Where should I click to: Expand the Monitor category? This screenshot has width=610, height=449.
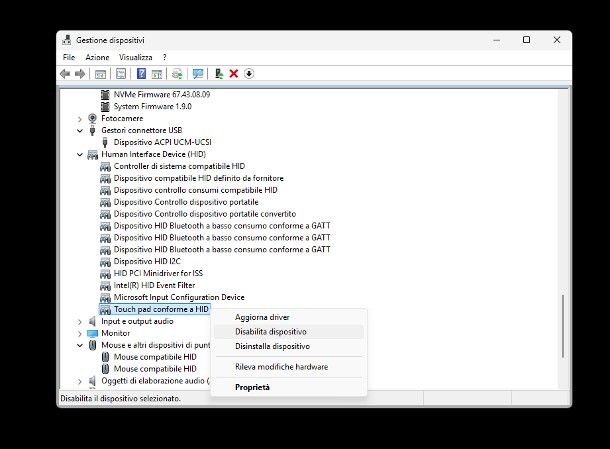click(x=80, y=334)
